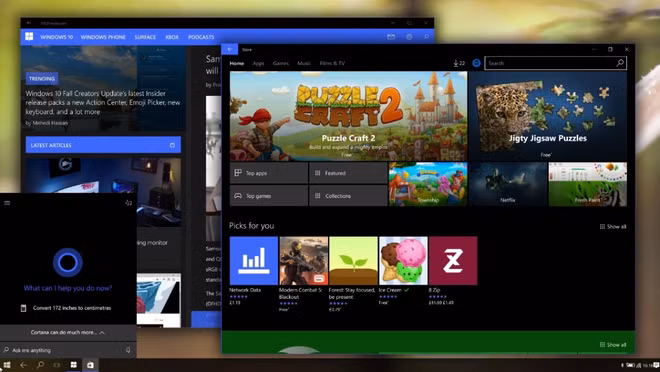Viewport: 660px width, 372px height.
Task: Click the Windows Start button on taskbar
Action: pos(7,365)
